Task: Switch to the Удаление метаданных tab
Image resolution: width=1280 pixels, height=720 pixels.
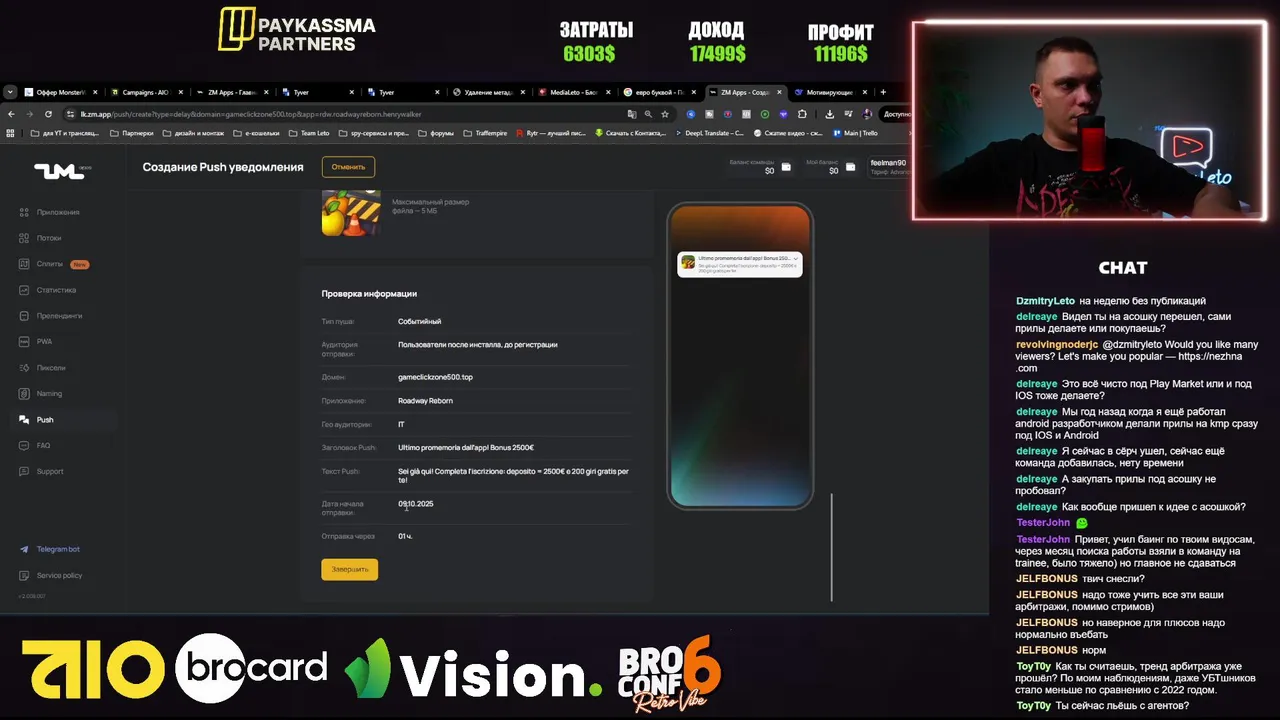Action: [x=488, y=92]
